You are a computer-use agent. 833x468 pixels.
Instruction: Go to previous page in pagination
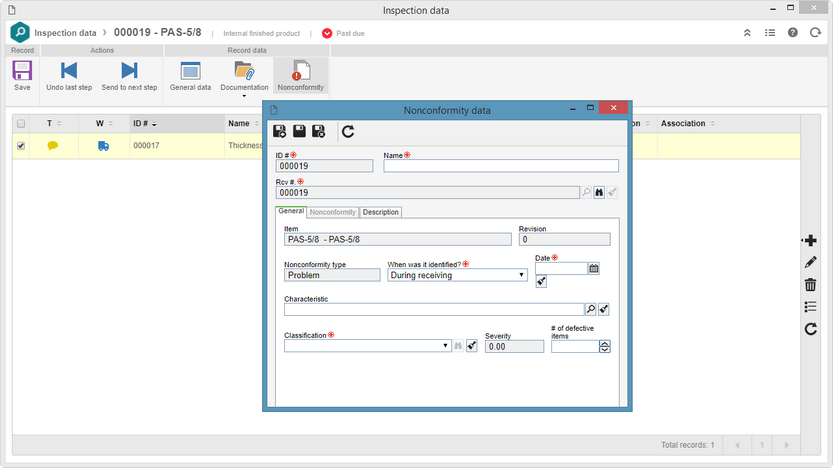click(737, 445)
